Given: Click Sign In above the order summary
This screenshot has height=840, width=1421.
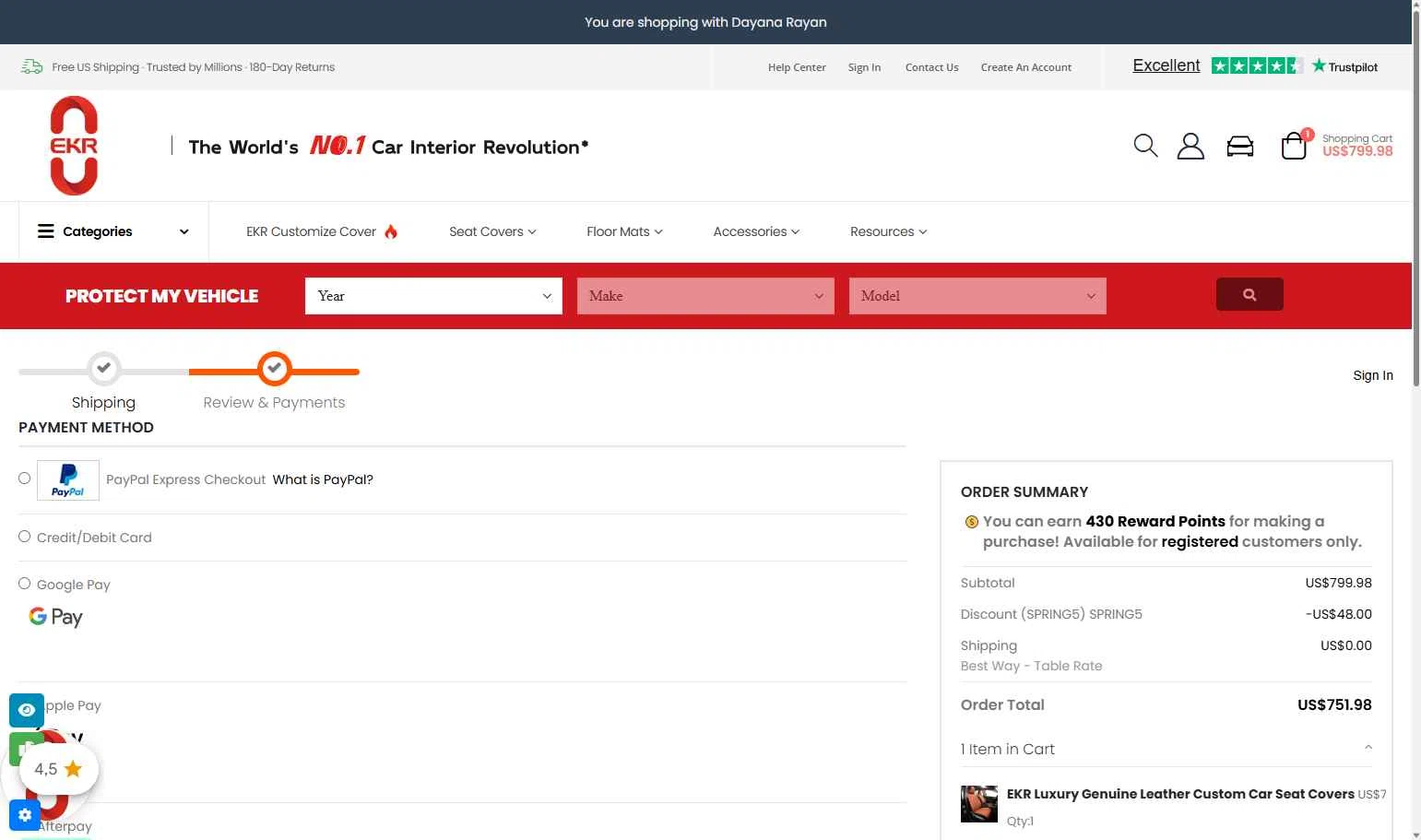Looking at the screenshot, I should click(x=1373, y=375).
